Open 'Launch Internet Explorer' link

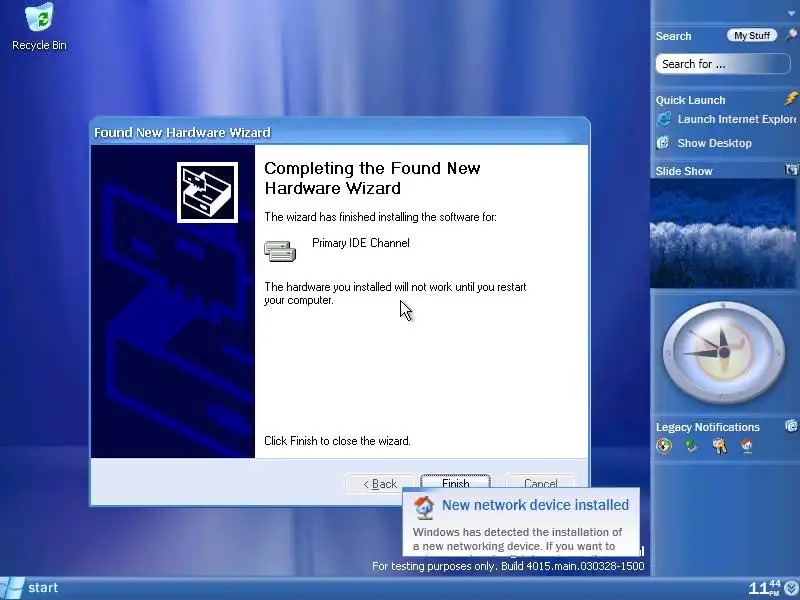[736, 119]
